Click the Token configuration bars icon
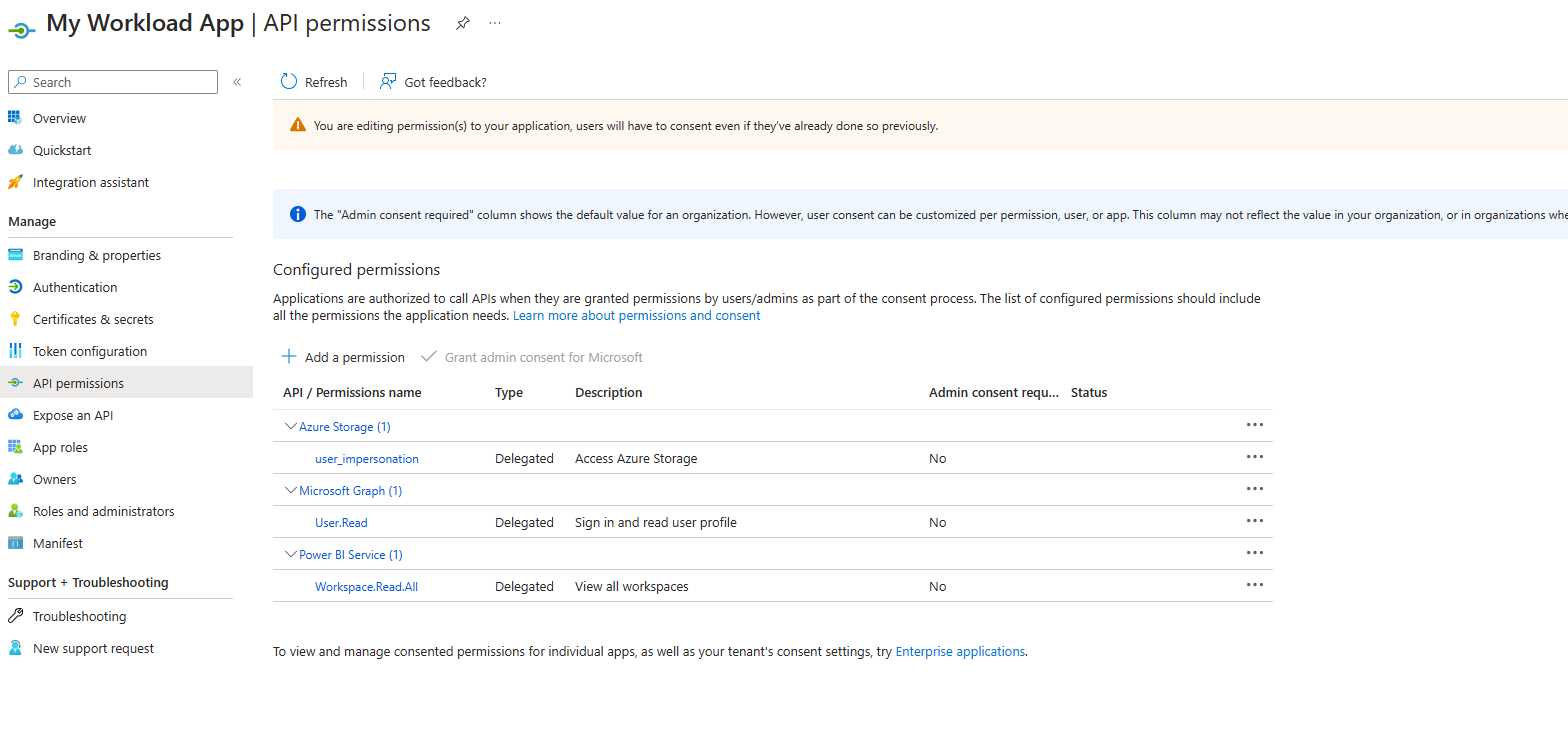Screen dimensions: 1568x730 15,351
